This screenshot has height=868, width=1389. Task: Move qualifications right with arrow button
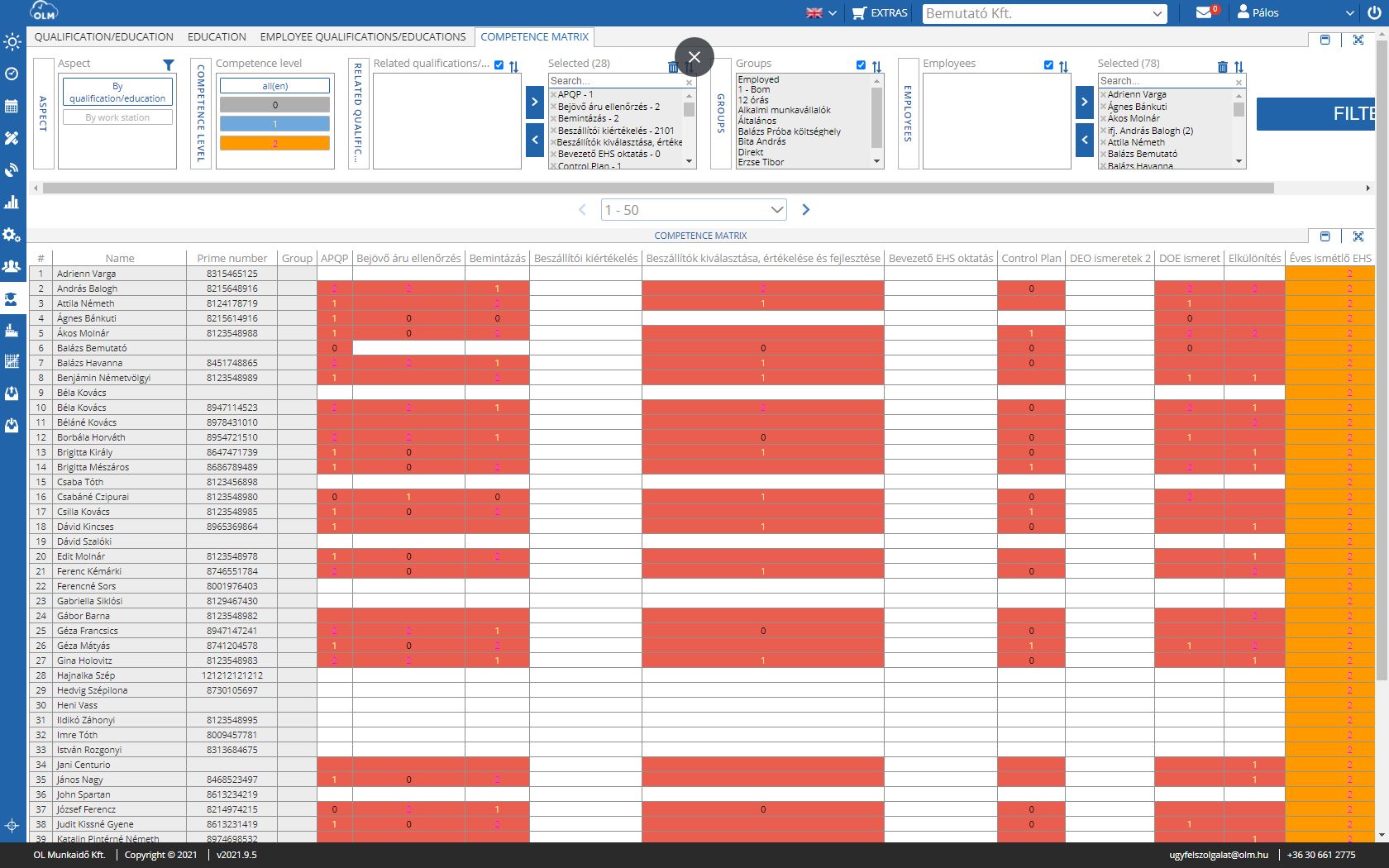[x=535, y=103]
